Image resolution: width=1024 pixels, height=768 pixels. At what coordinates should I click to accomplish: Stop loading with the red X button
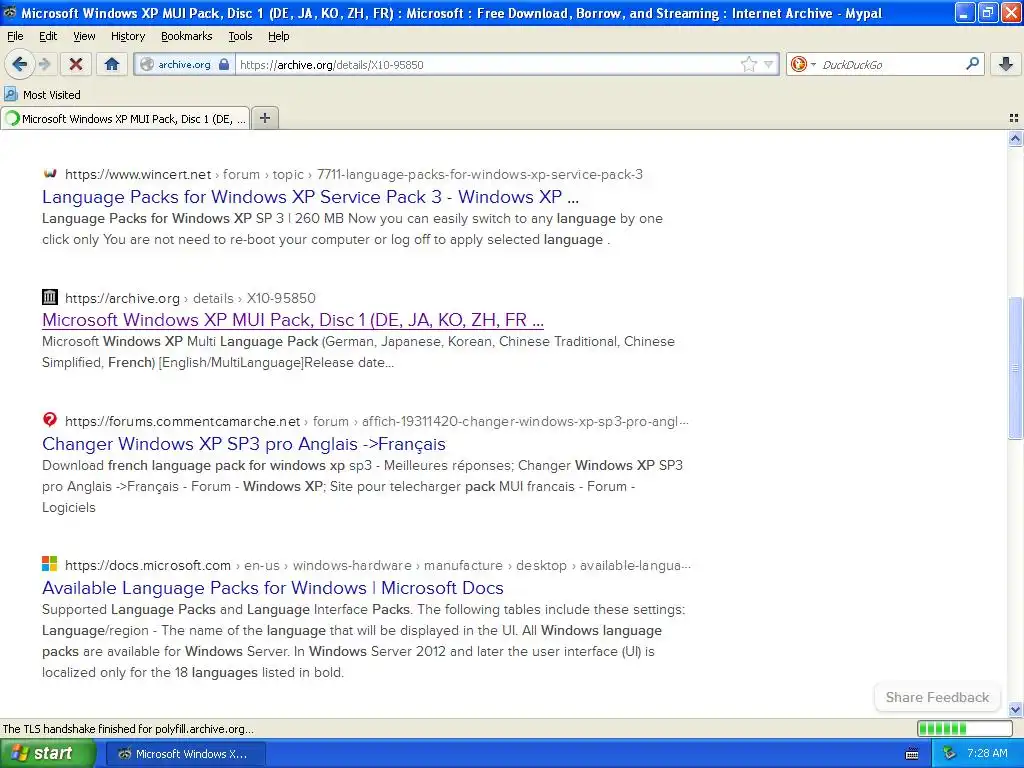[x=76, y=64]
